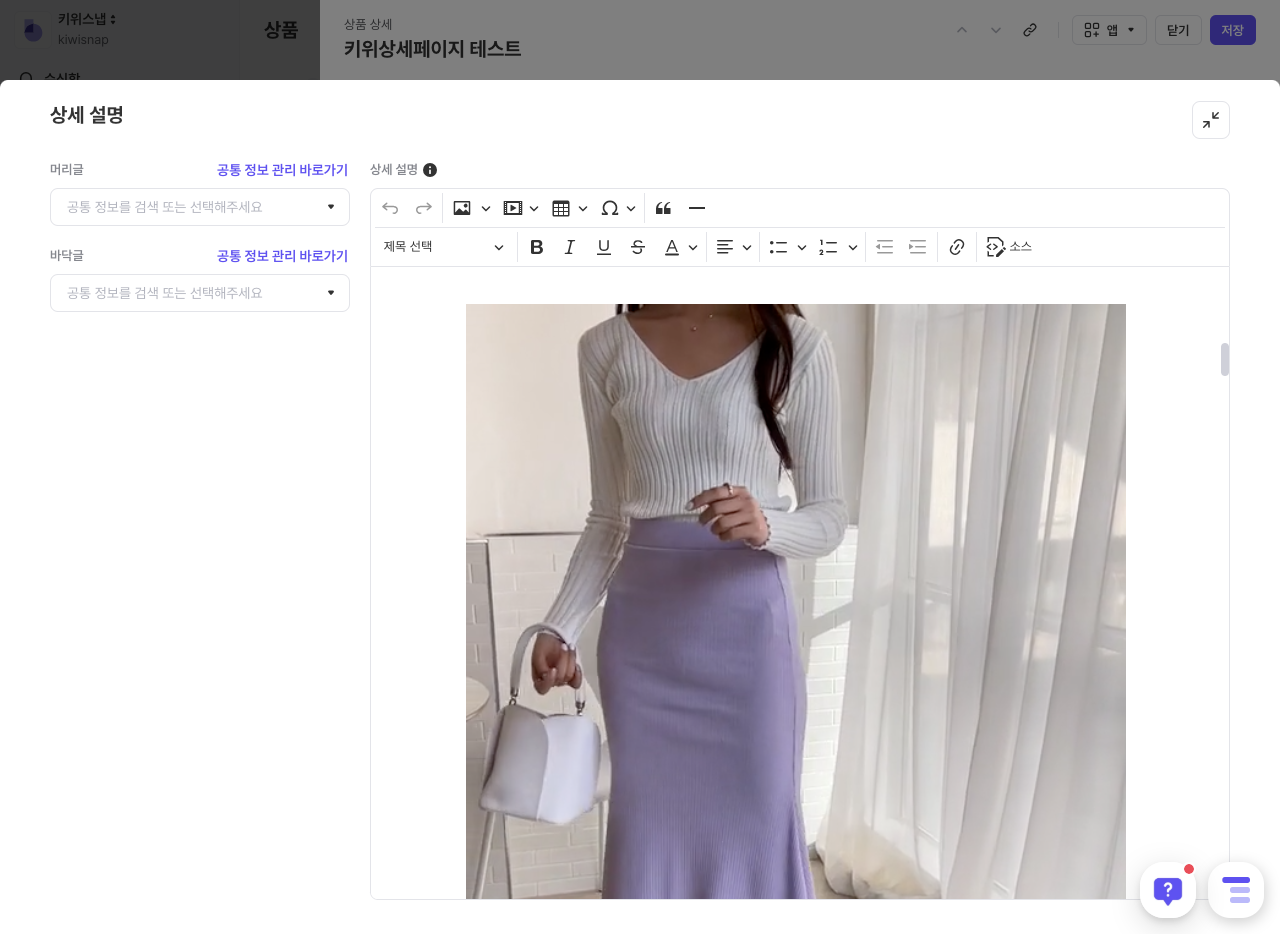
Task: Increase the indent level
Action: click(918, 247)
